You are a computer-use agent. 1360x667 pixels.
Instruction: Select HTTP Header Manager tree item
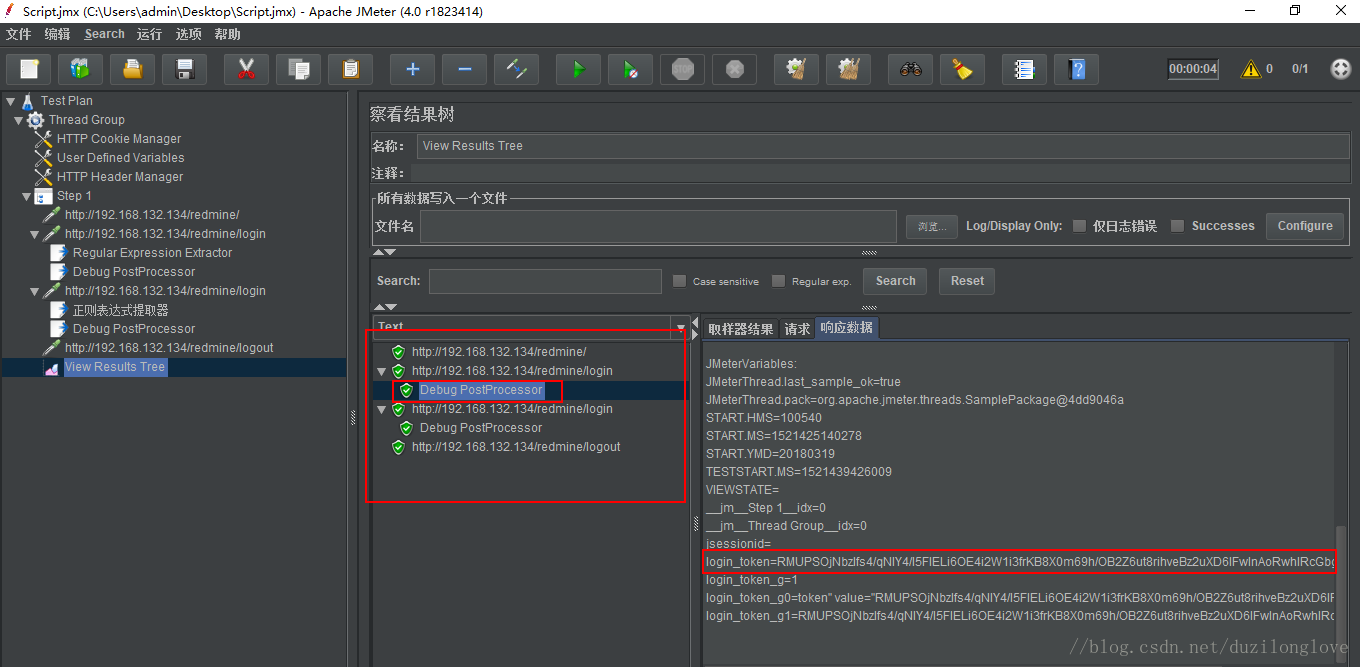pyautogui.click(x=120, y=177)
